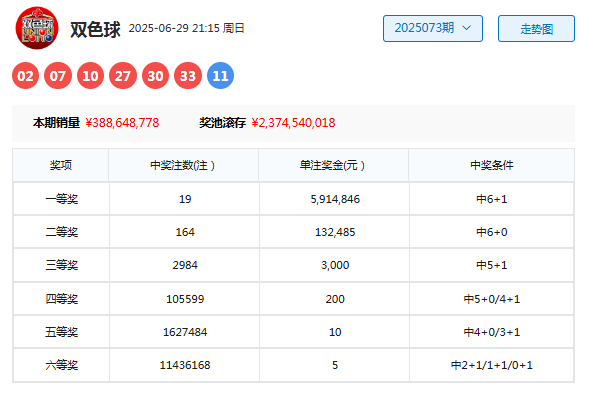Select red ball 07

(x=58, y=76)
